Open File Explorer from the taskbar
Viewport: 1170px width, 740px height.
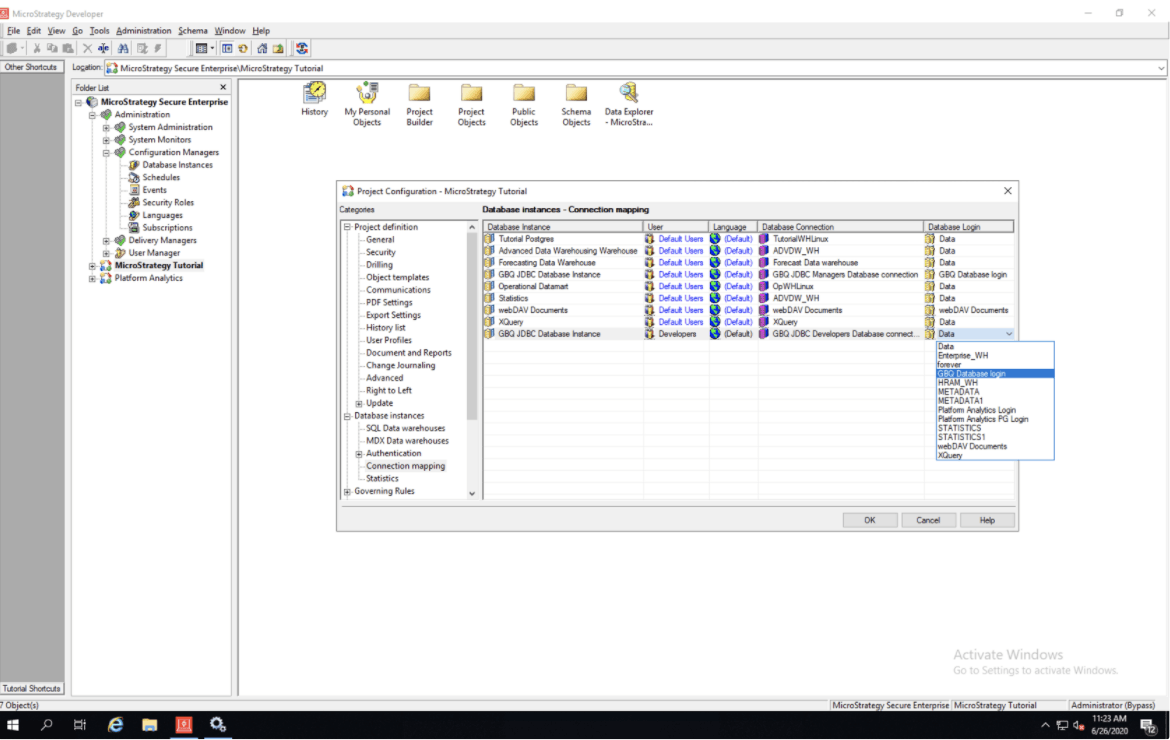pyautogui.click(x=149, y=725)
